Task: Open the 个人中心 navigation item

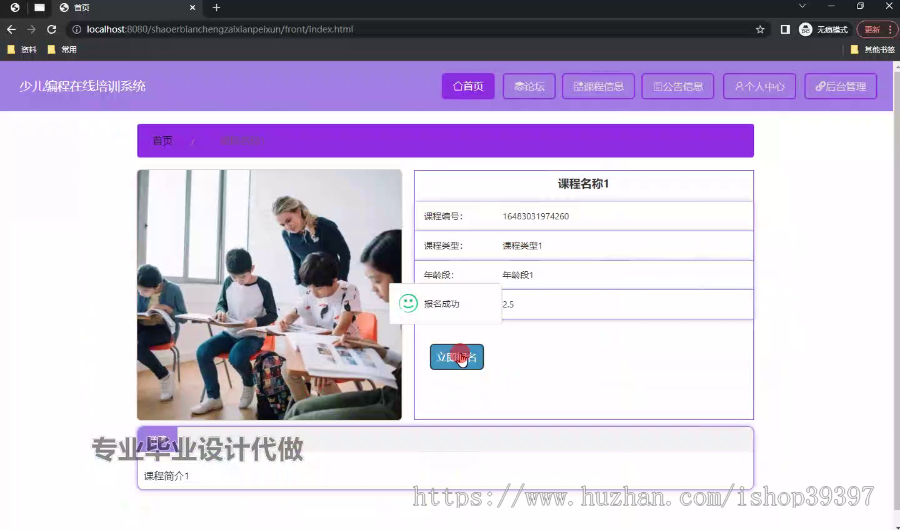Action: coord(759,86)
